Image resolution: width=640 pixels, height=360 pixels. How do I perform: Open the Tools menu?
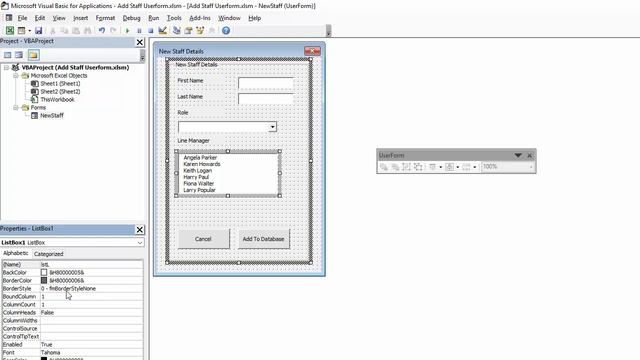pos(174,18)
